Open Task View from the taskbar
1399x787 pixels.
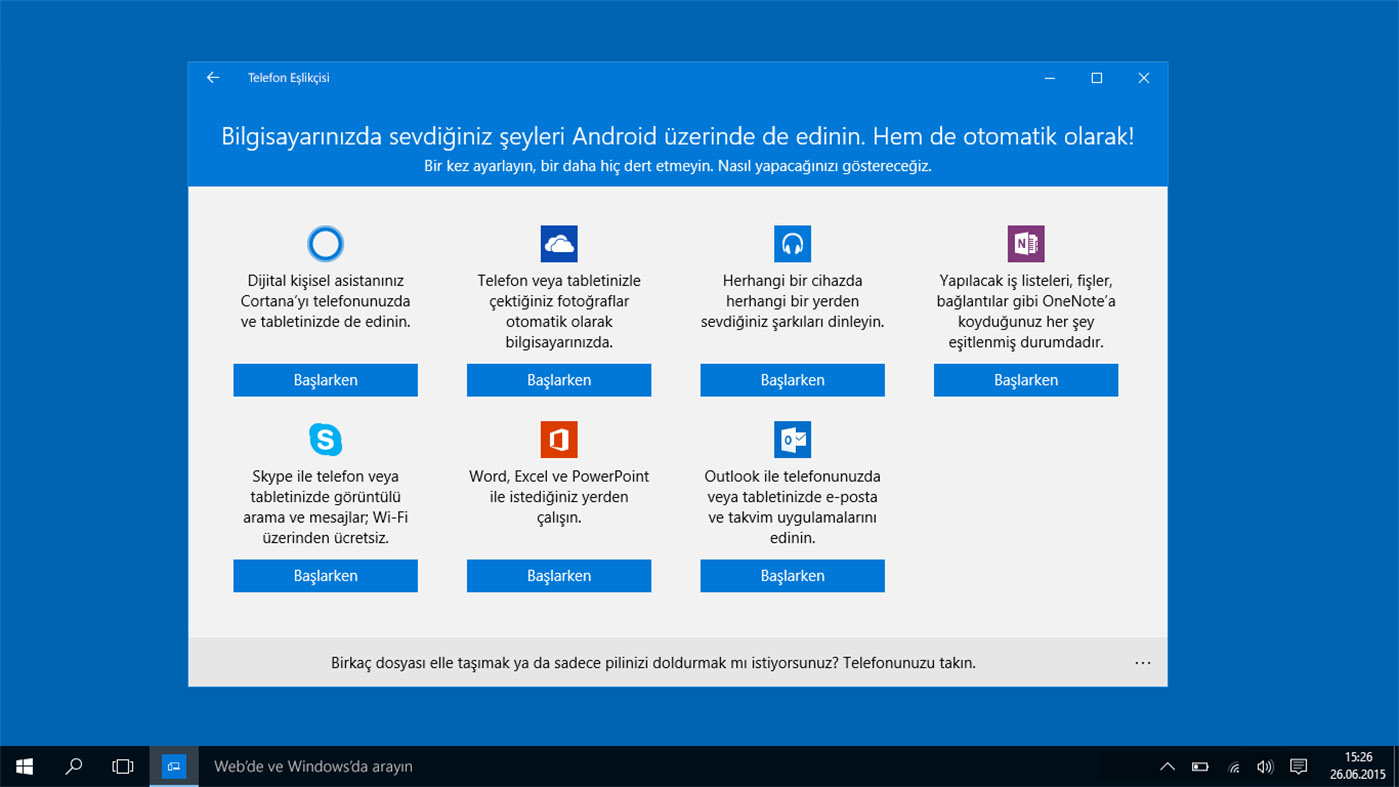122,766
